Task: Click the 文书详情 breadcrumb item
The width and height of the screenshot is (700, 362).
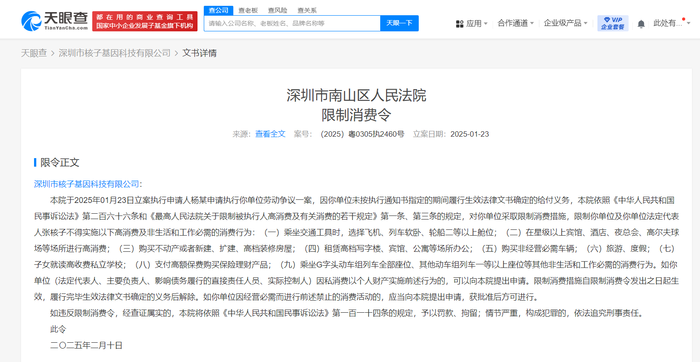Action: 200,53
